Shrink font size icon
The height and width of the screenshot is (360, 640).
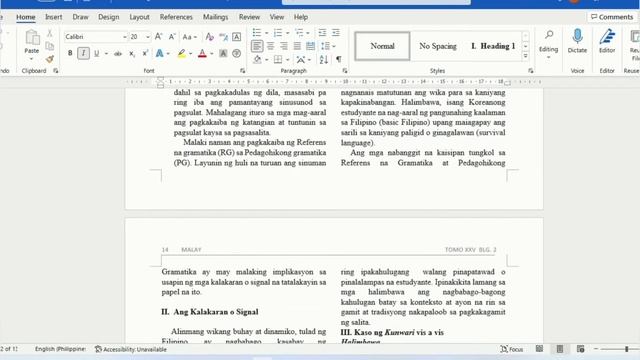tap(172, 37)
